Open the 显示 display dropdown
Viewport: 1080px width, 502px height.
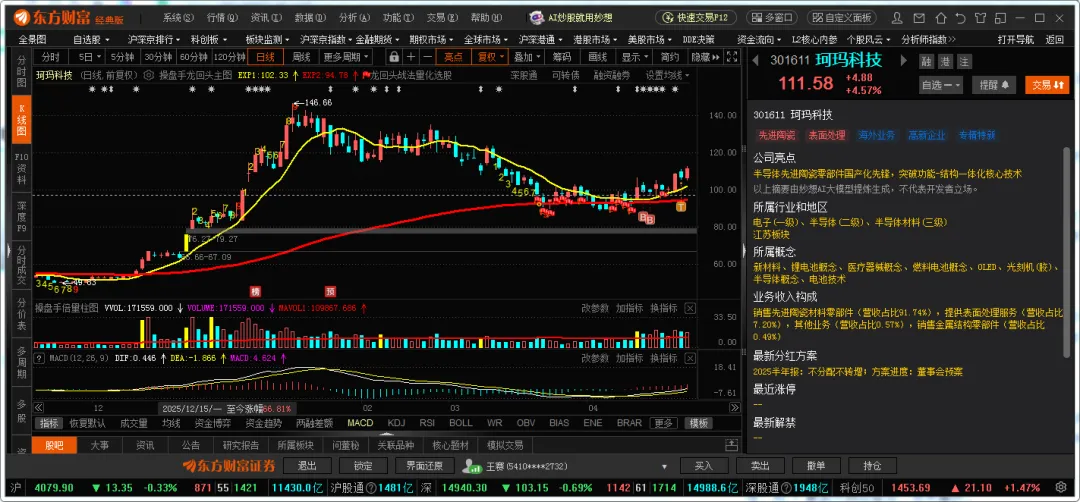click(634, 56)
